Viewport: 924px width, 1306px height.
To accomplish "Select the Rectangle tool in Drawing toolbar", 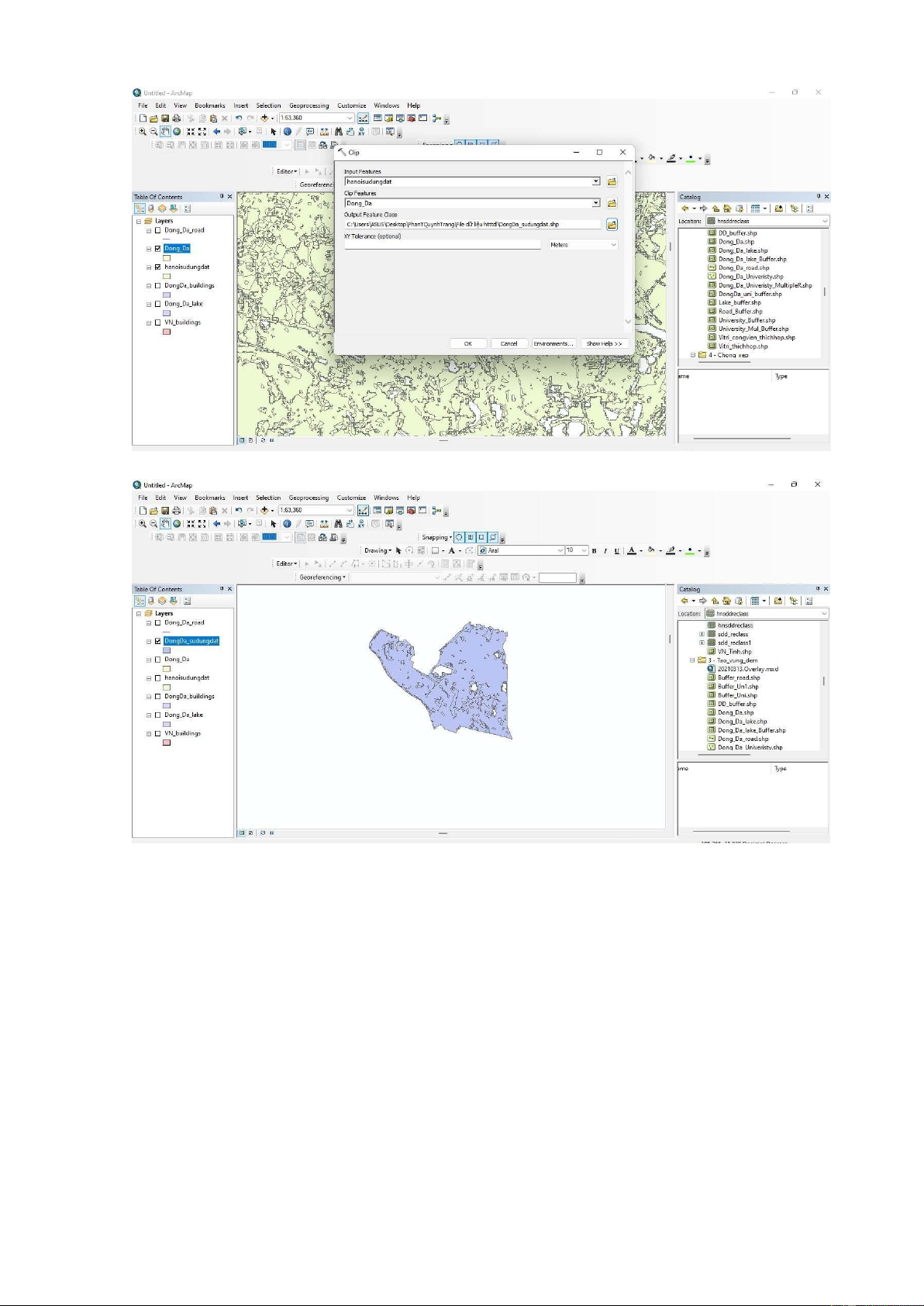I will [x=435, y=551].
